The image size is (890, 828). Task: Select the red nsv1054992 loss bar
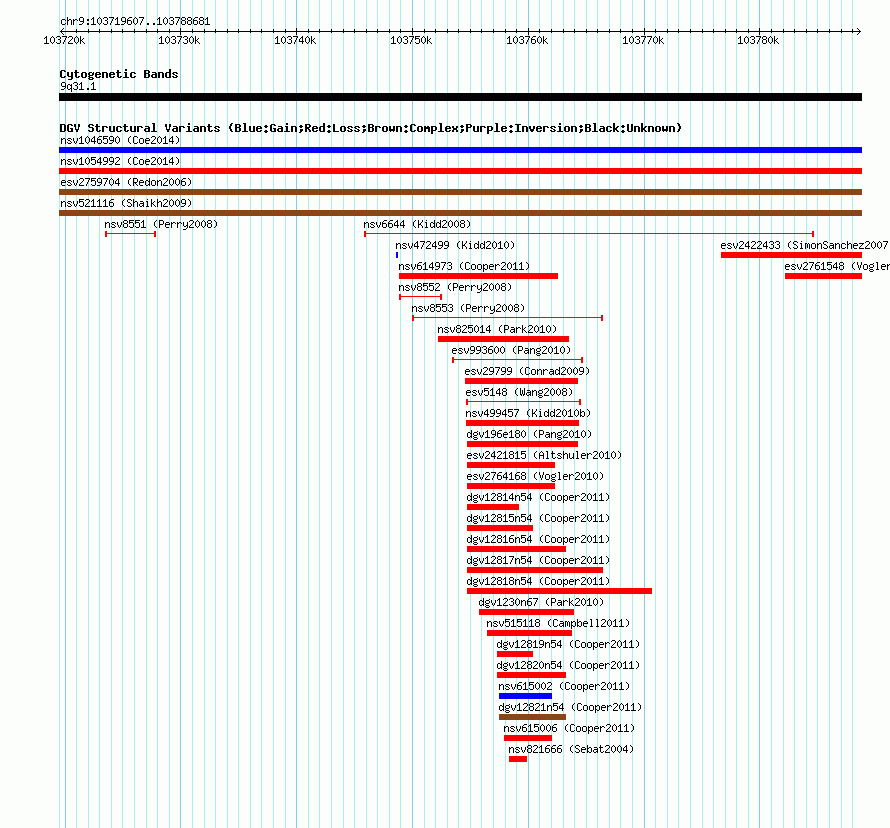tap(460, 171)
